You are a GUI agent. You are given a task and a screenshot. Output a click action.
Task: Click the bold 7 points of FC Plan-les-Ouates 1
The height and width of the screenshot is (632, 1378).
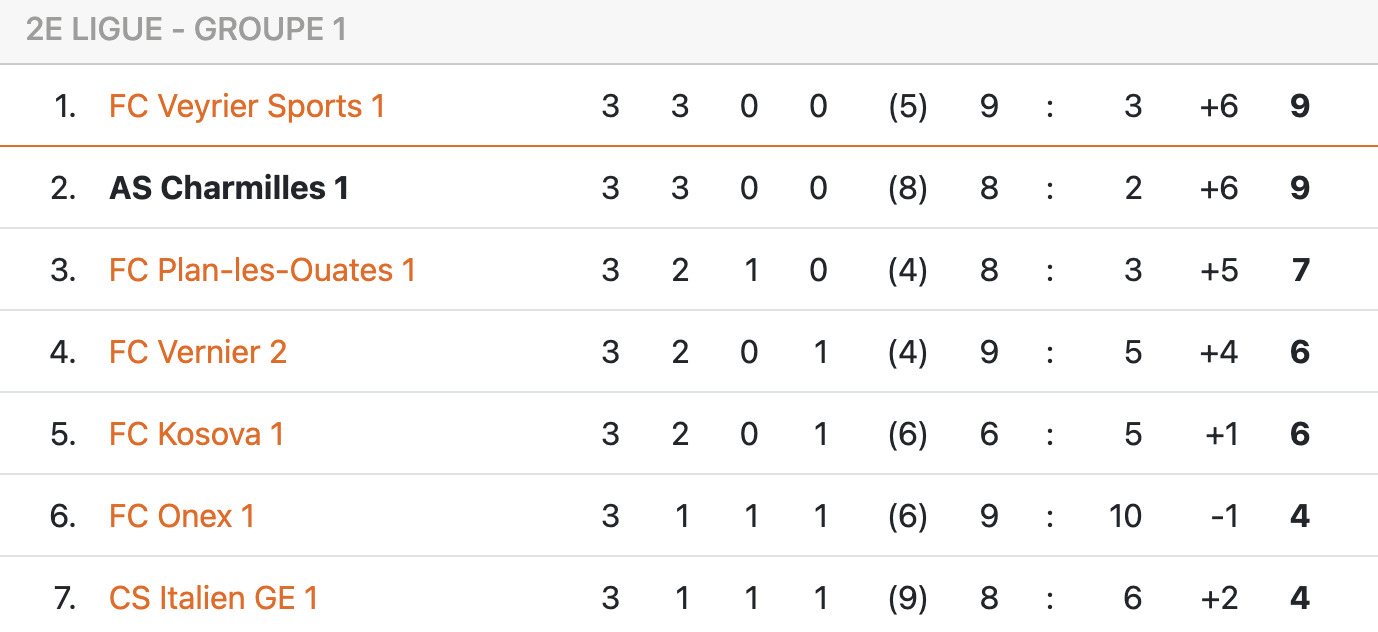tap(1300, 270)
